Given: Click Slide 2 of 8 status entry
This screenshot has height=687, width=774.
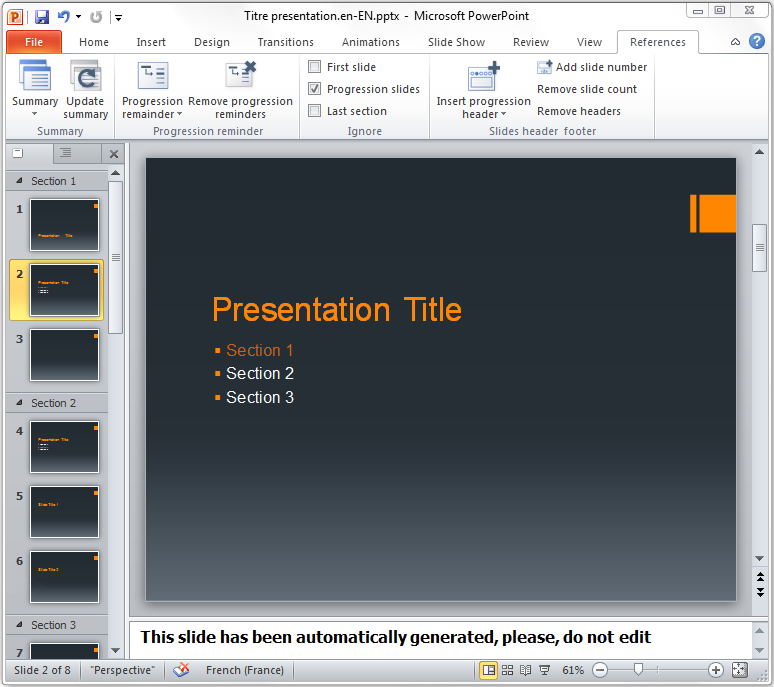Looking at the screenshot, I should coord(42,670).
